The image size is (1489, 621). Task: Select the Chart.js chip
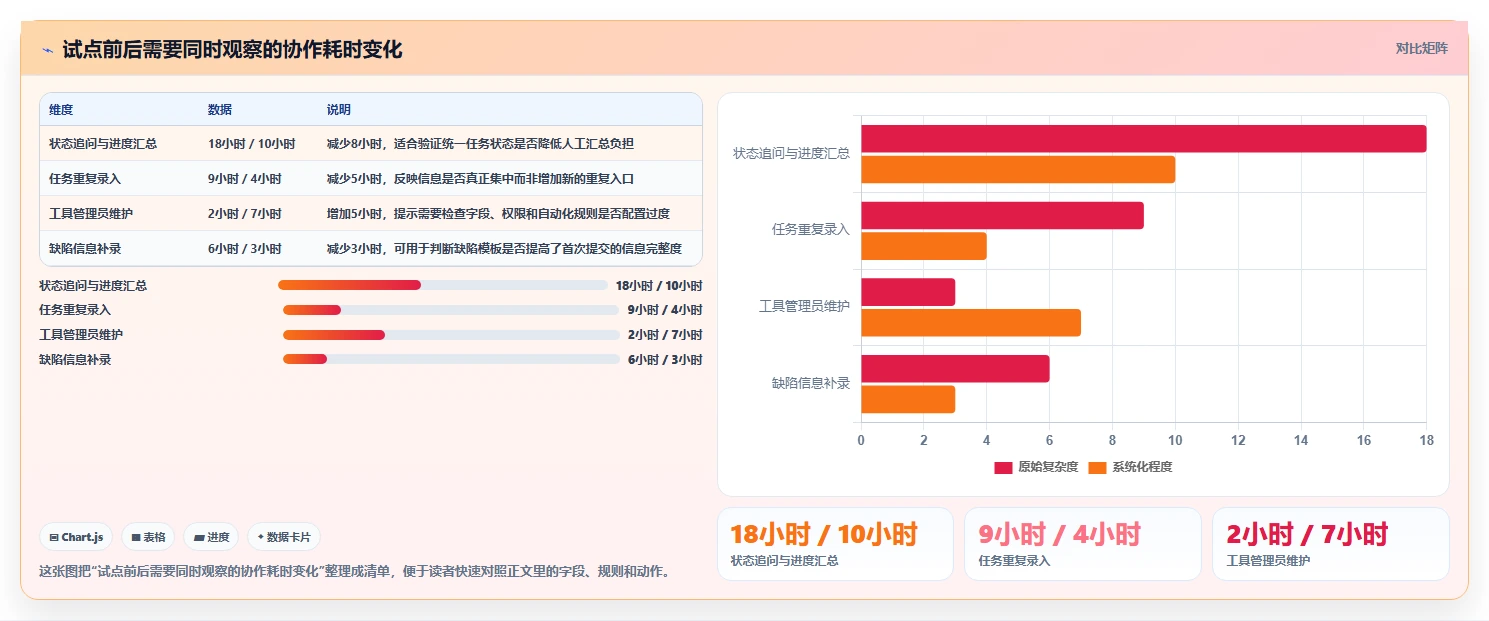pyautogui.click(x=77, y=537)
